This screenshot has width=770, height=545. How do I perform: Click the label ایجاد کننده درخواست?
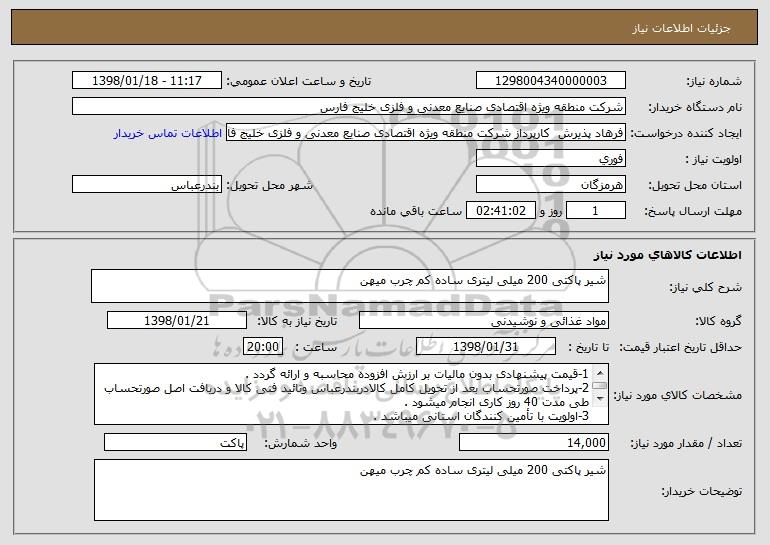[x=686, y=134]
